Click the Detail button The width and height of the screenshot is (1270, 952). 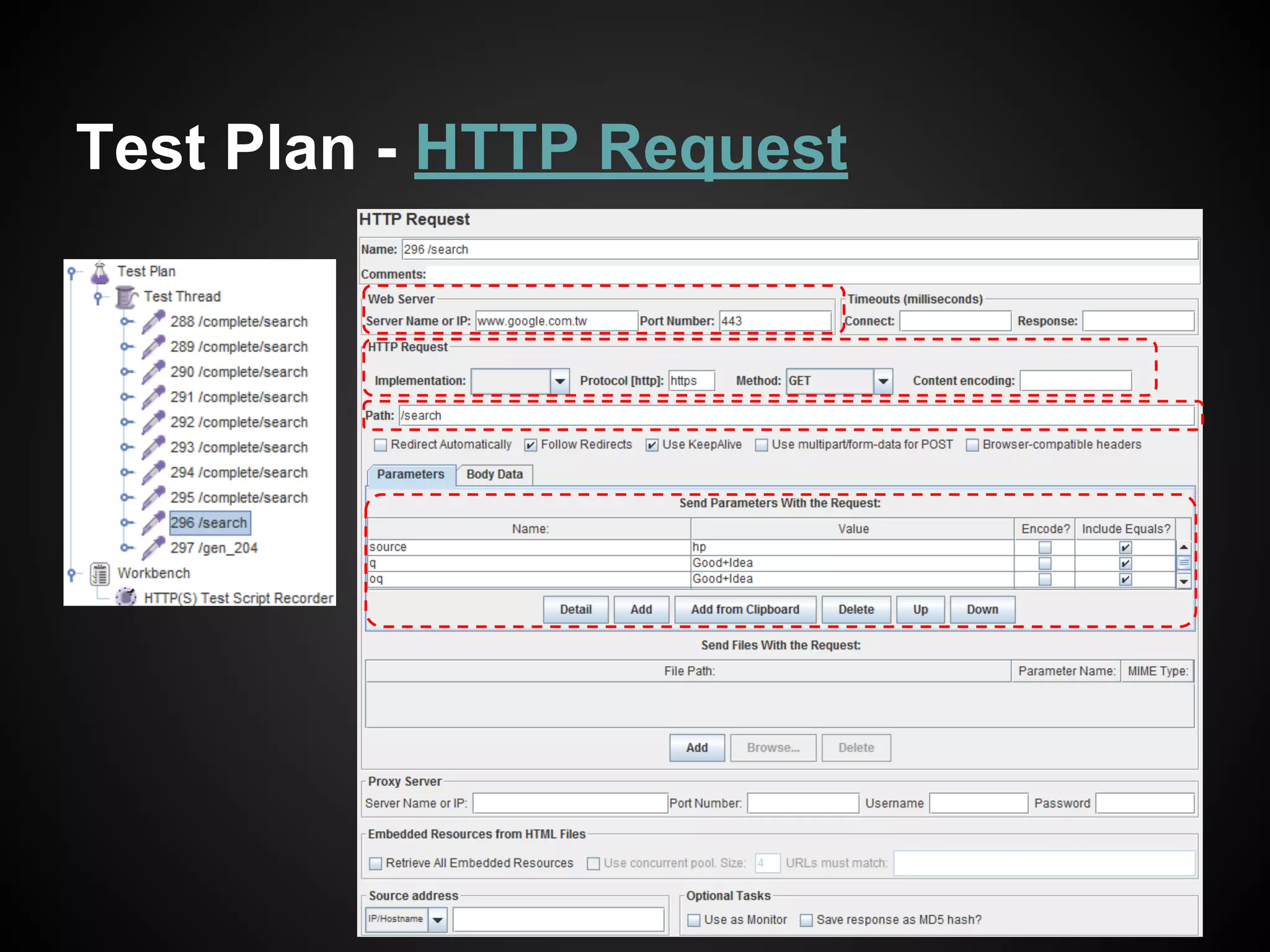pyautogui.click(x=576, y=610)
